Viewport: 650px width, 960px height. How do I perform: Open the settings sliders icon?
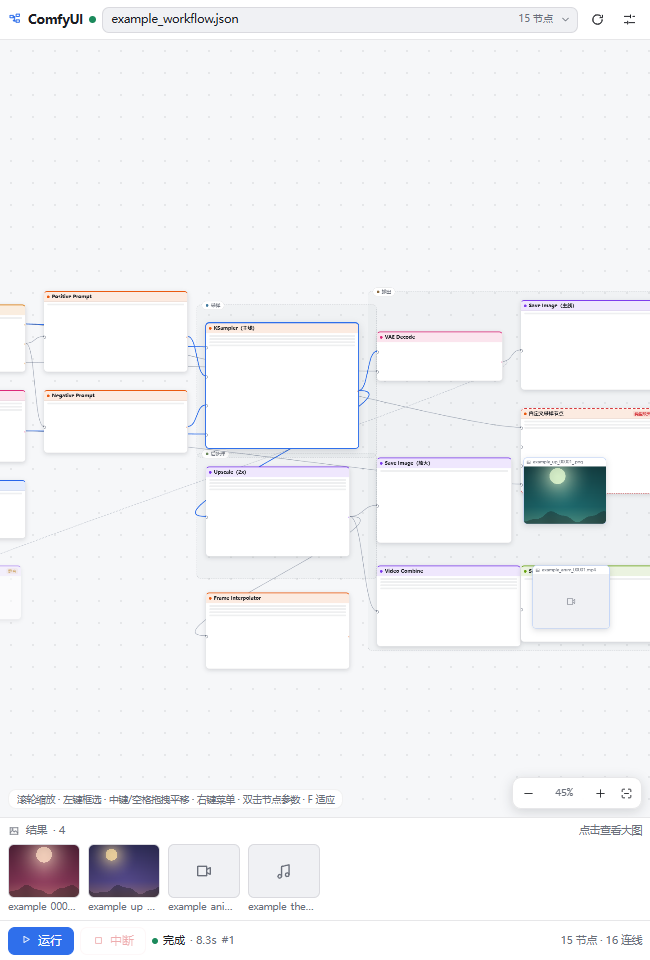(x=629, y=20)
